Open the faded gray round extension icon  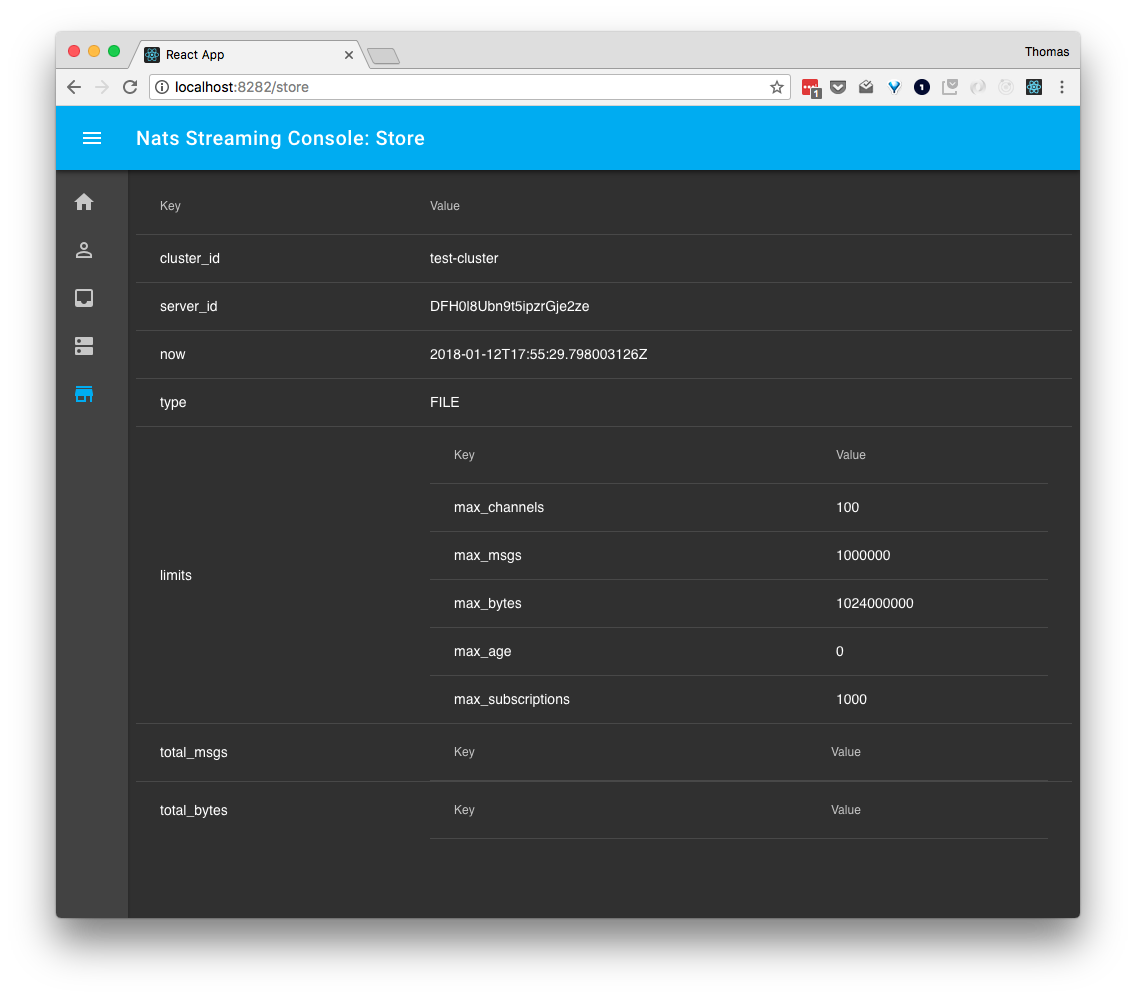(978, 87)
